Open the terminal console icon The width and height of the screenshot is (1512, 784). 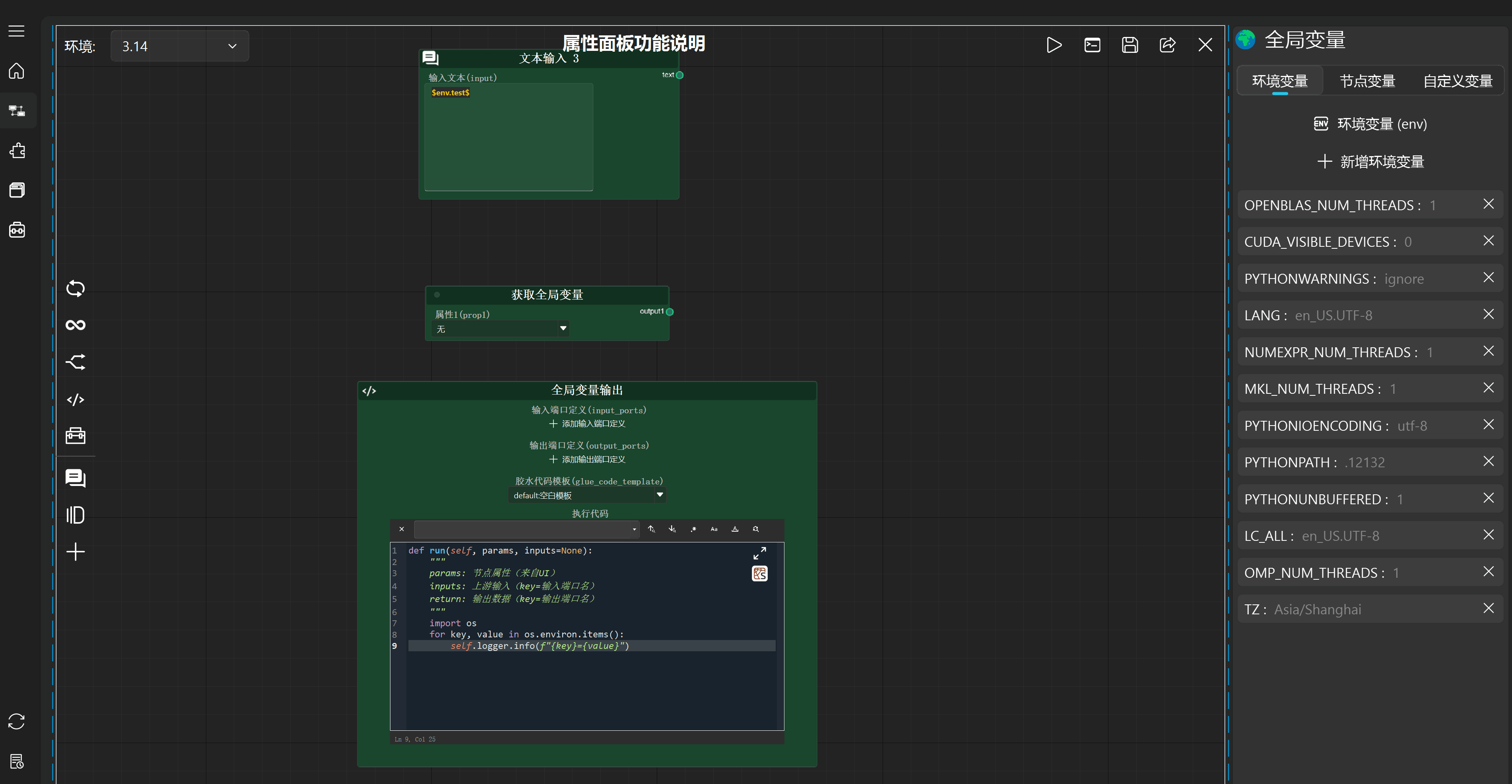pos(1092,45)
